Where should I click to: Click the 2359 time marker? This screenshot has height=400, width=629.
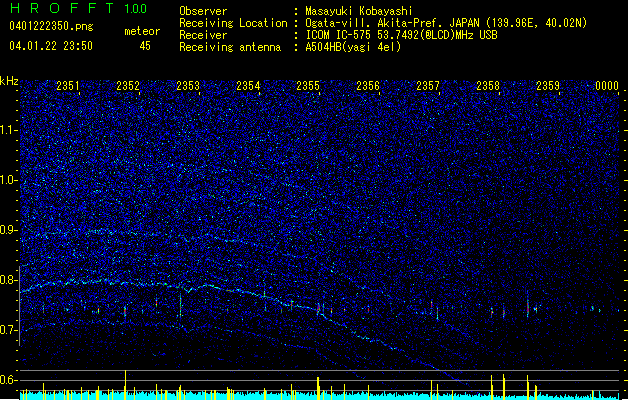click(x=548, y=86)
